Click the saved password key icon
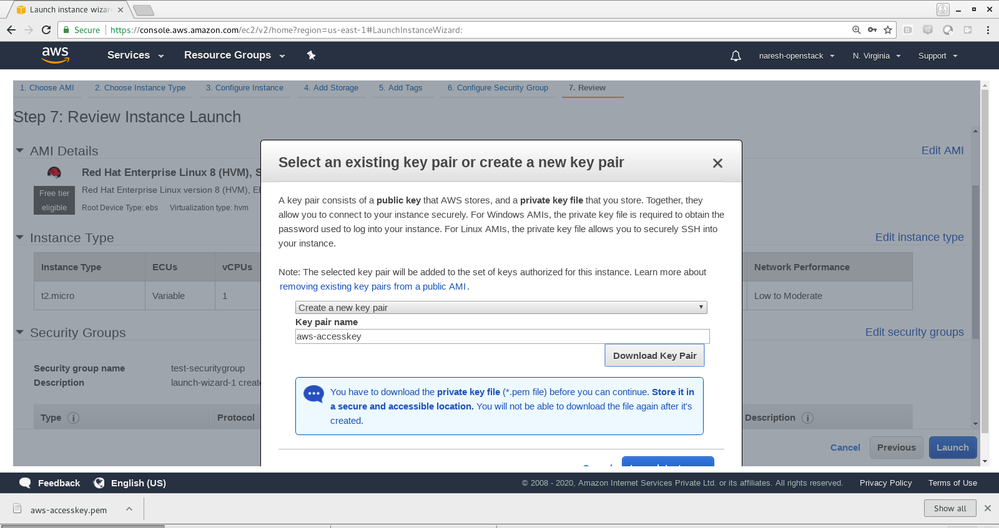This screenshot has width=999, height=528. (x=873, y=30)
